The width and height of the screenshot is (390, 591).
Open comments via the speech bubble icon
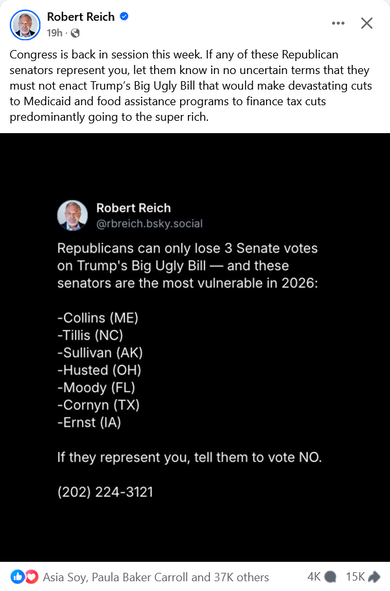[x=330, y=576]
